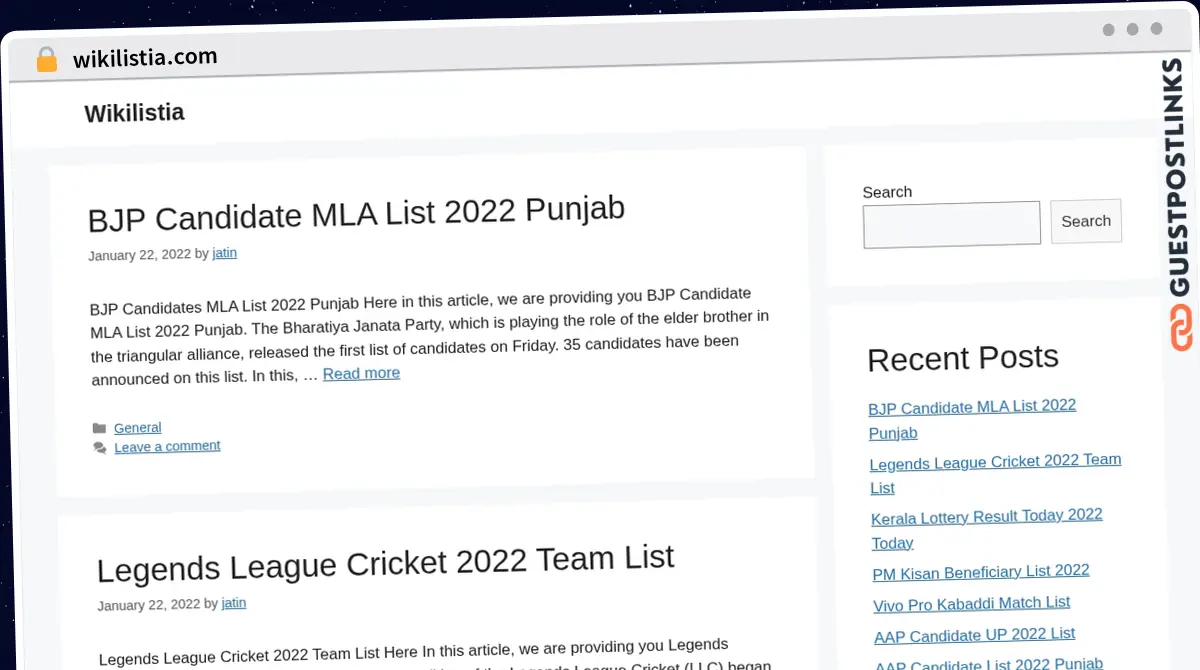
Task: Open the Read more link of the BJP article
Action: (x=361, y=373)
